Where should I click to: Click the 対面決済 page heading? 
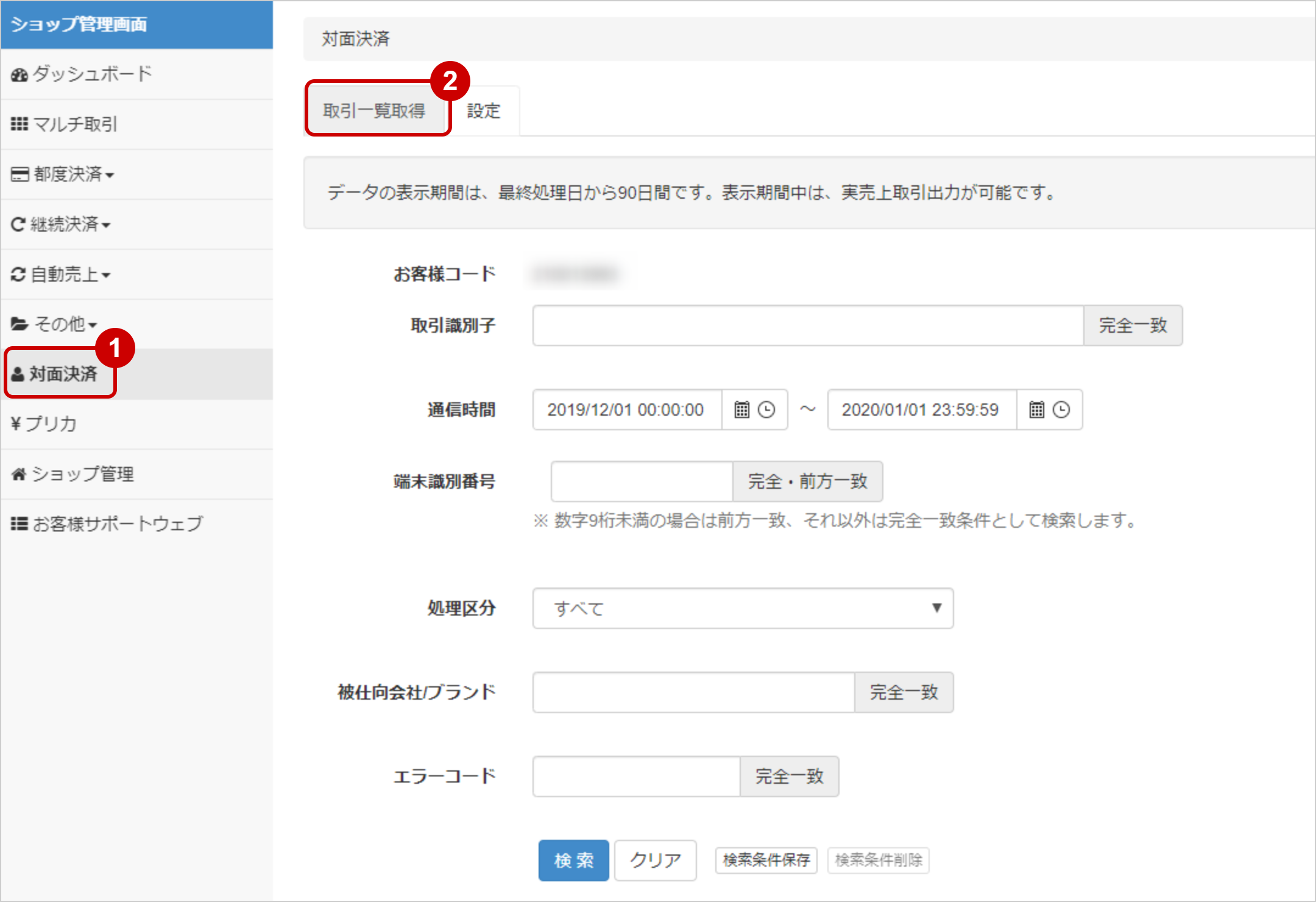[356, 39]
